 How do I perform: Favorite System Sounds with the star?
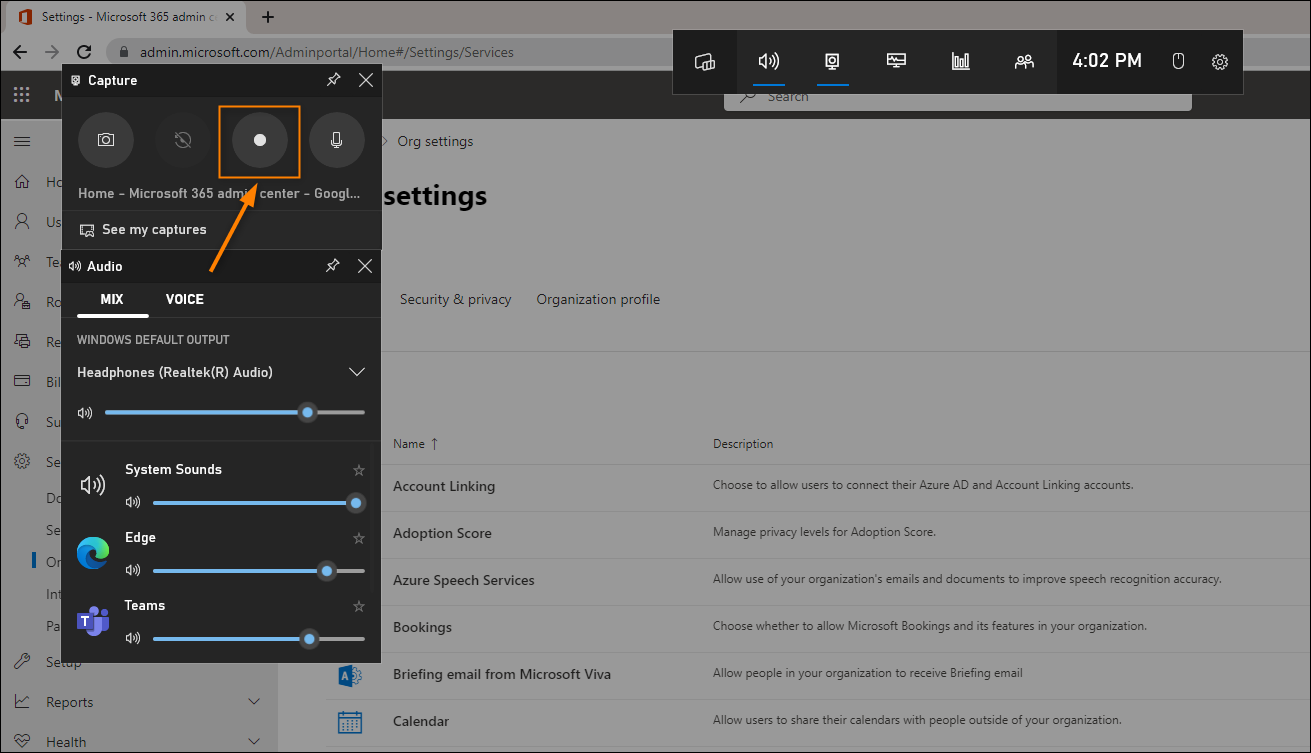[x=359, y=470]
